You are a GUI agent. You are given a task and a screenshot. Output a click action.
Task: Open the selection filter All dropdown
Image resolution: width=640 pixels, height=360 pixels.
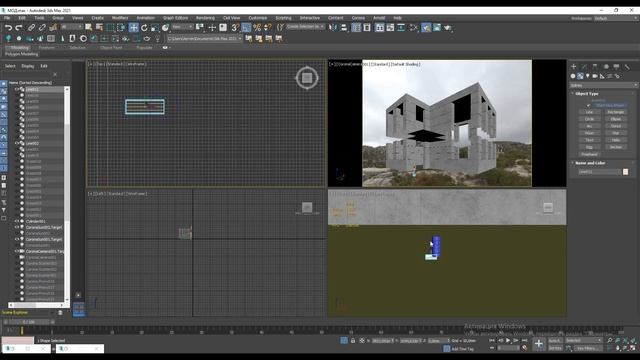72,27
